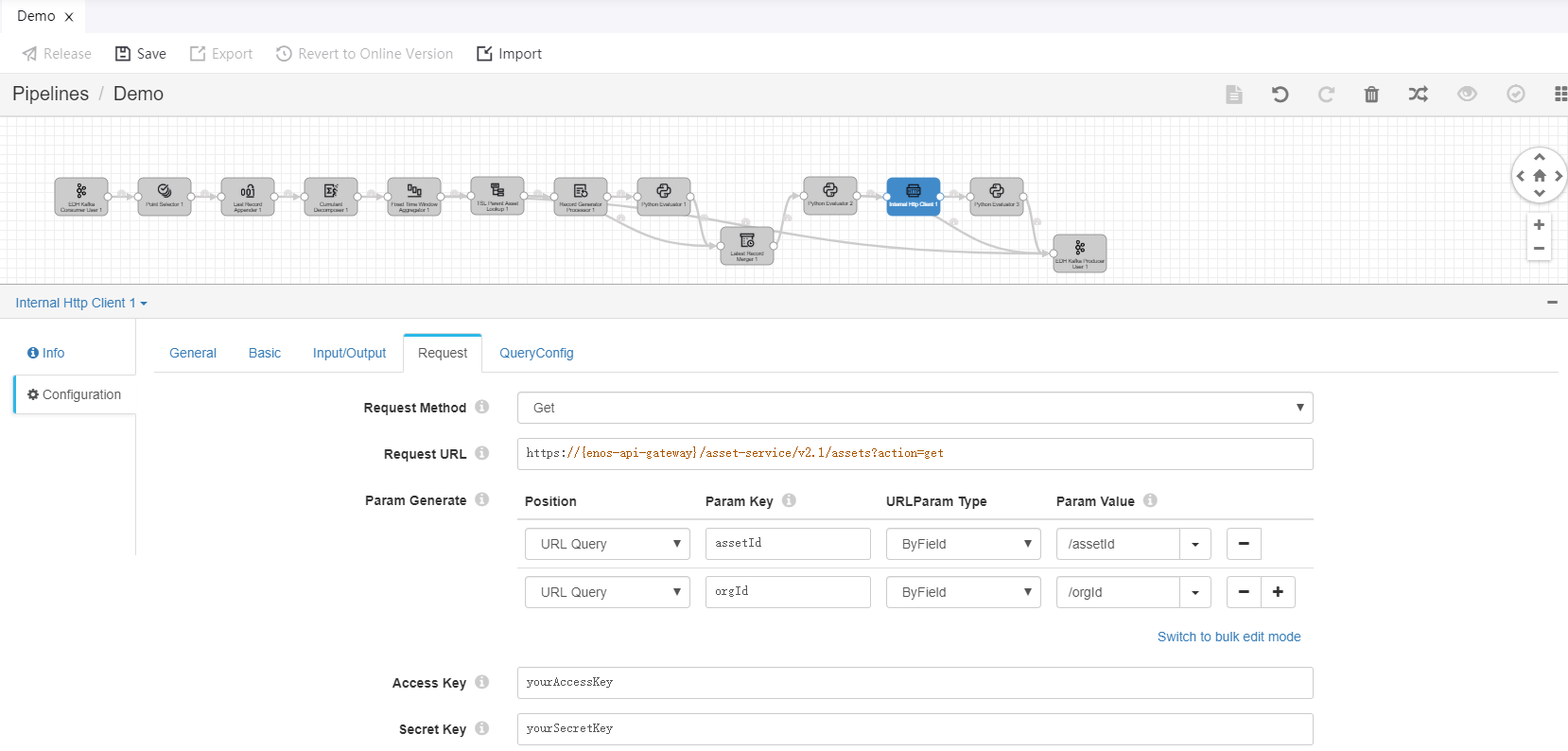
Task: Click the Save button
Action: pyautogui.click(x=140, y=54)
